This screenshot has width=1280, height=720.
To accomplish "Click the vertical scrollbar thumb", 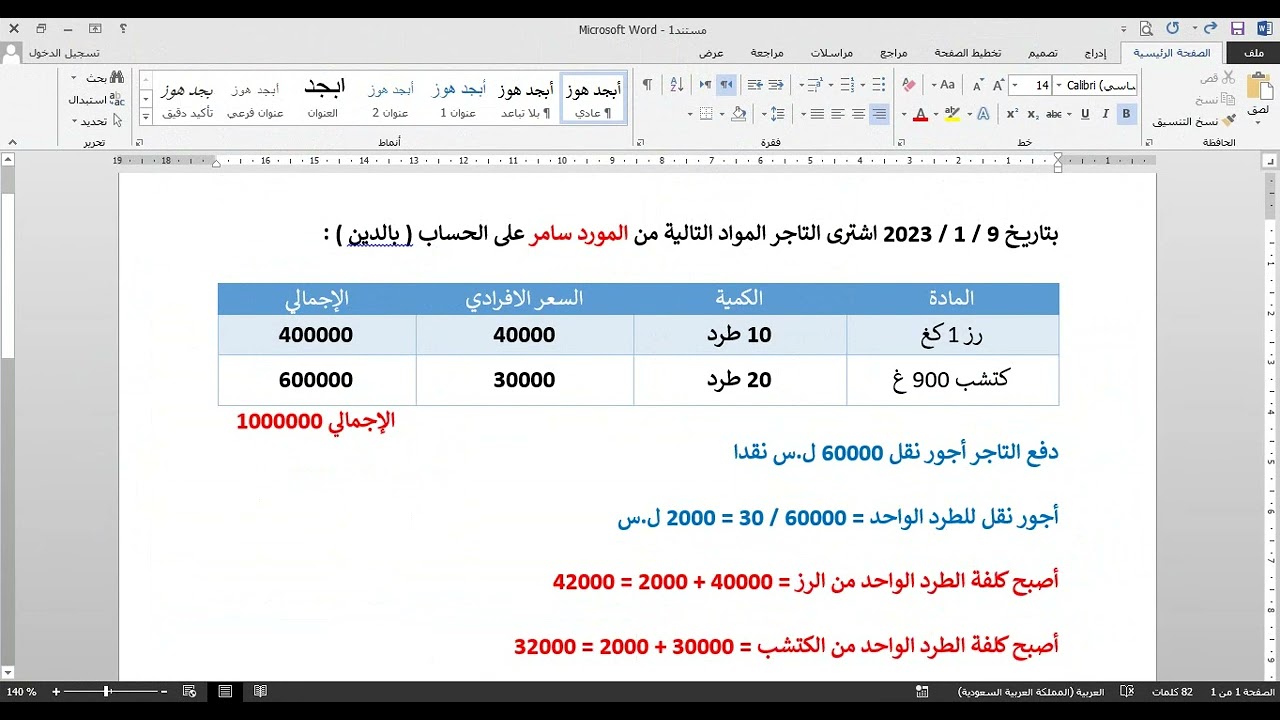I will 7,275.
